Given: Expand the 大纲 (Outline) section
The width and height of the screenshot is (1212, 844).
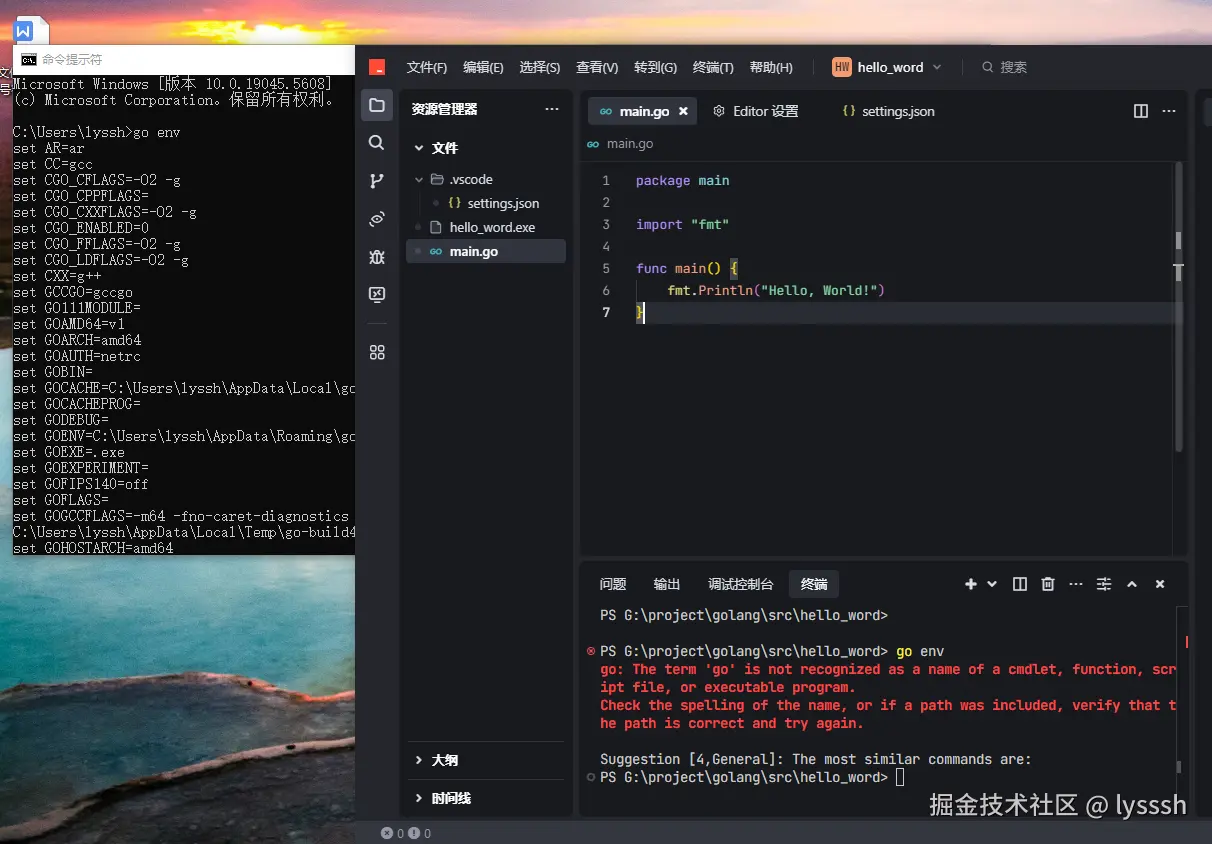Looking at the screenshot, I should click(441, 760).
